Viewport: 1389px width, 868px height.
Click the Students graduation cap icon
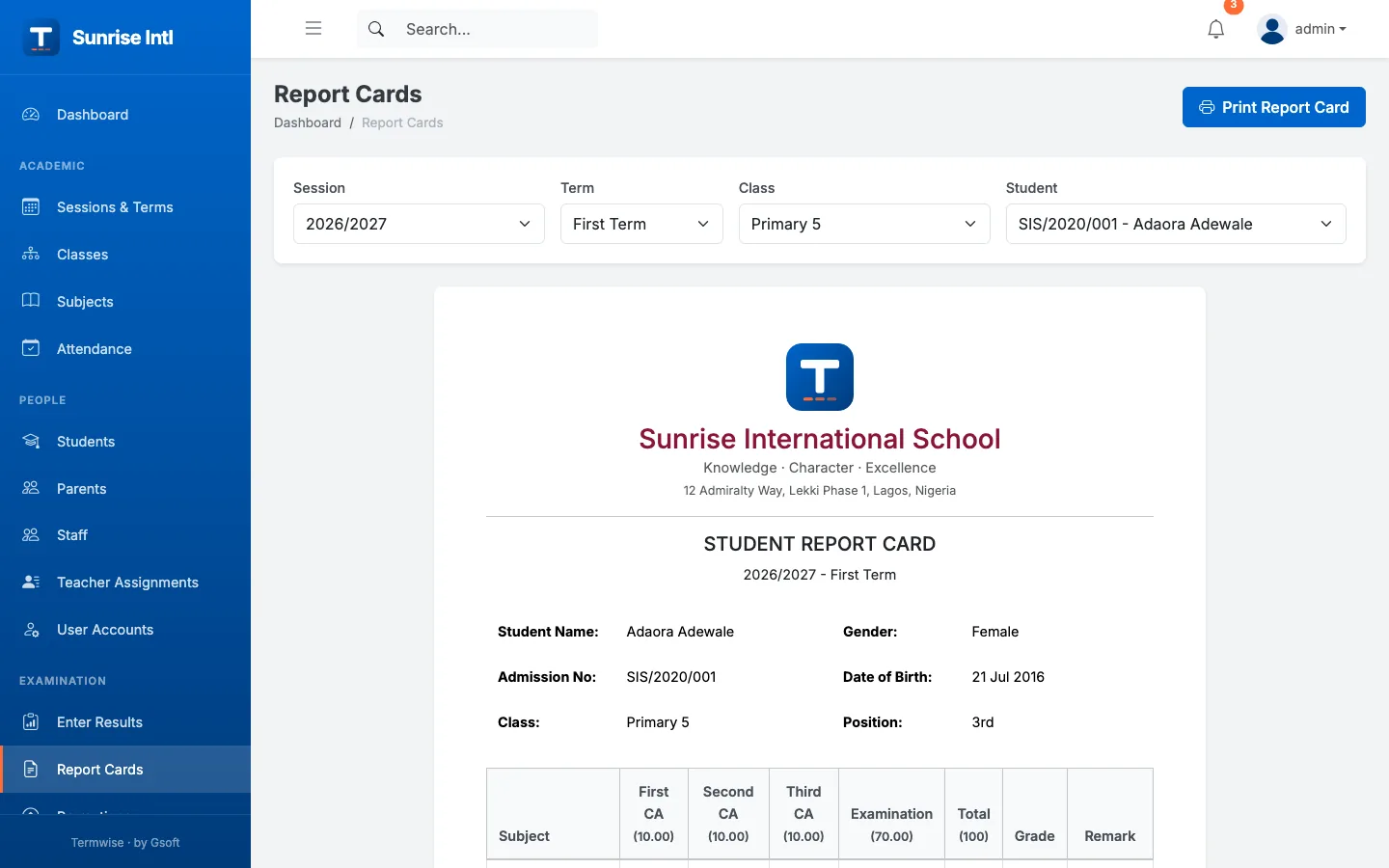click(x=31, y=441)
